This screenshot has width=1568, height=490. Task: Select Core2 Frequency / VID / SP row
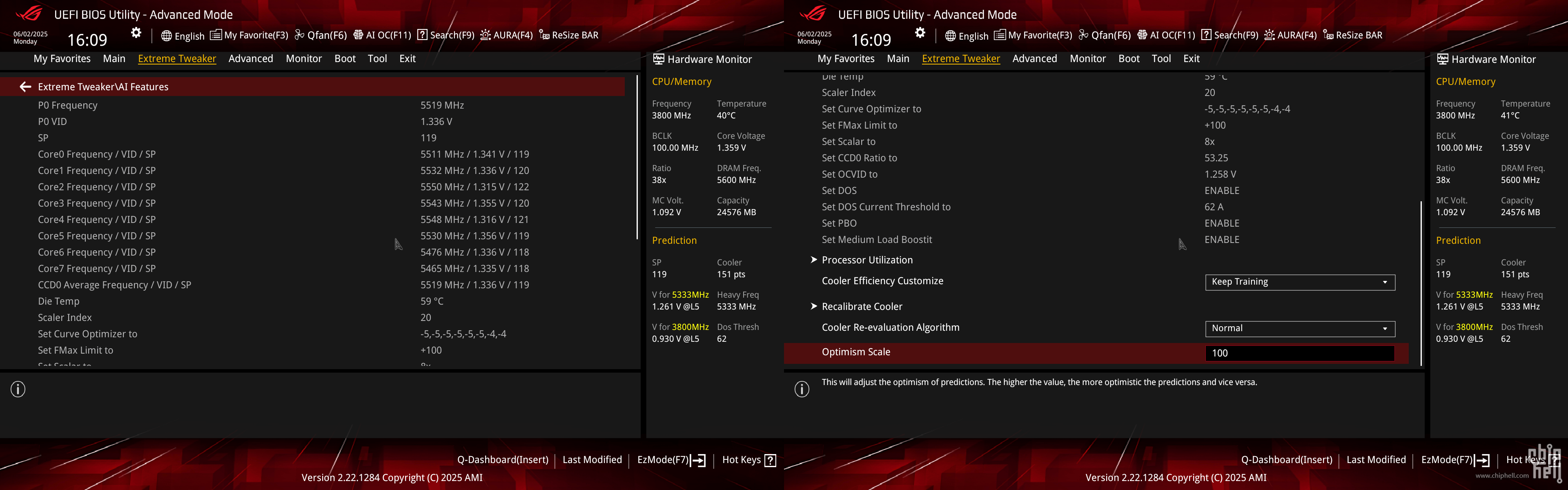(x=312, y=187)
